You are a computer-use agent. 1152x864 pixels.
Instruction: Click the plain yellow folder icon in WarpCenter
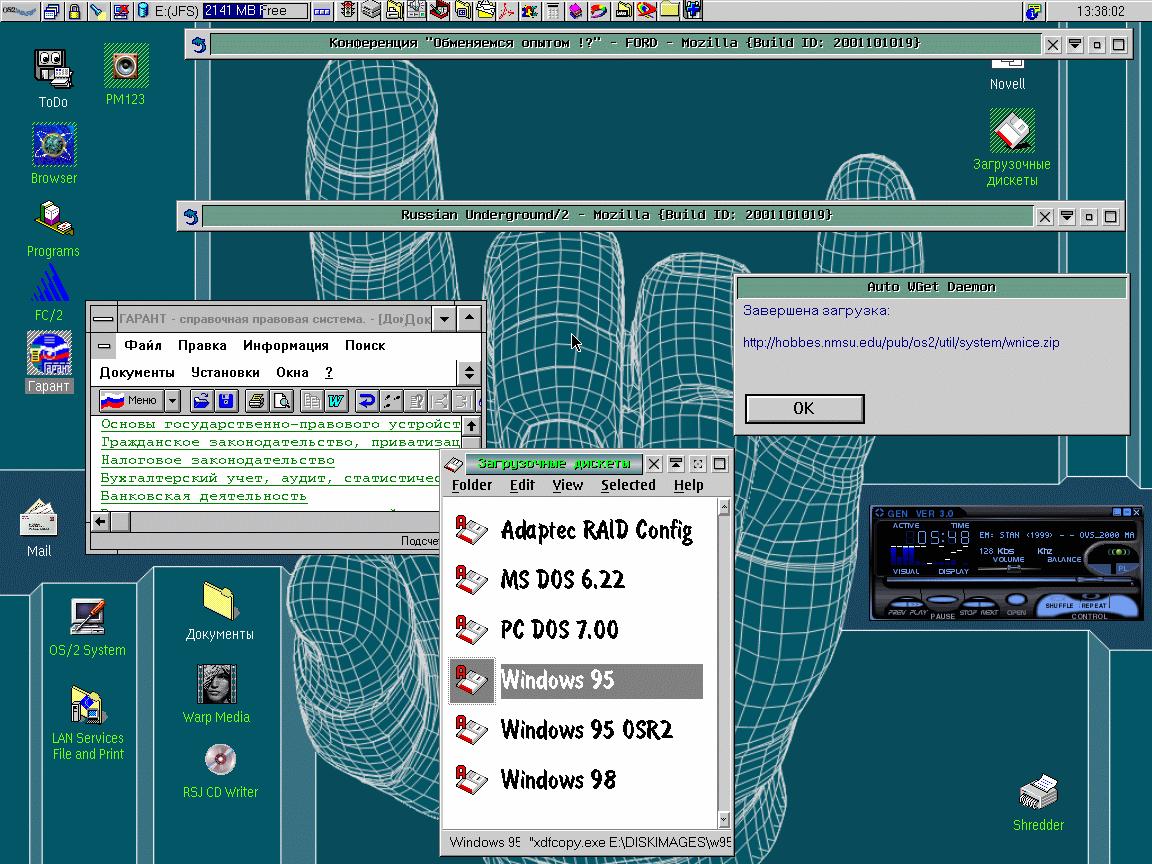(670, 10)
